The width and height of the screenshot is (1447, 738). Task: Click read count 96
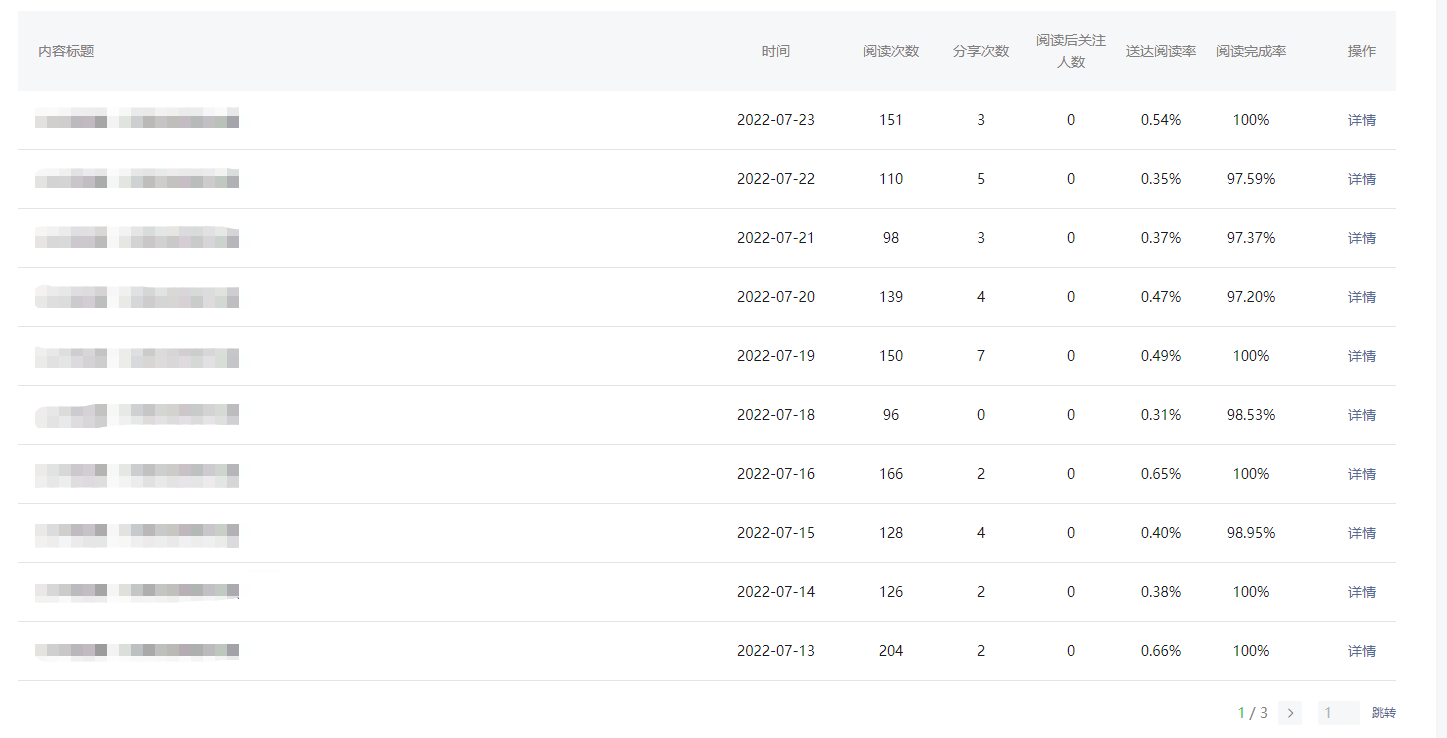[891, 415]
